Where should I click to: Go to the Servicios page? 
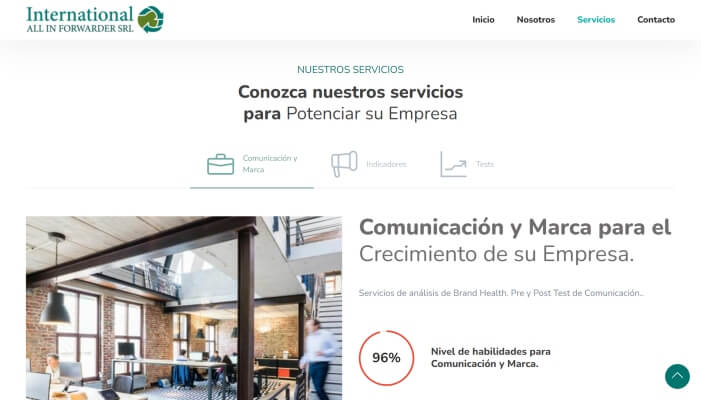click(596, 20)
